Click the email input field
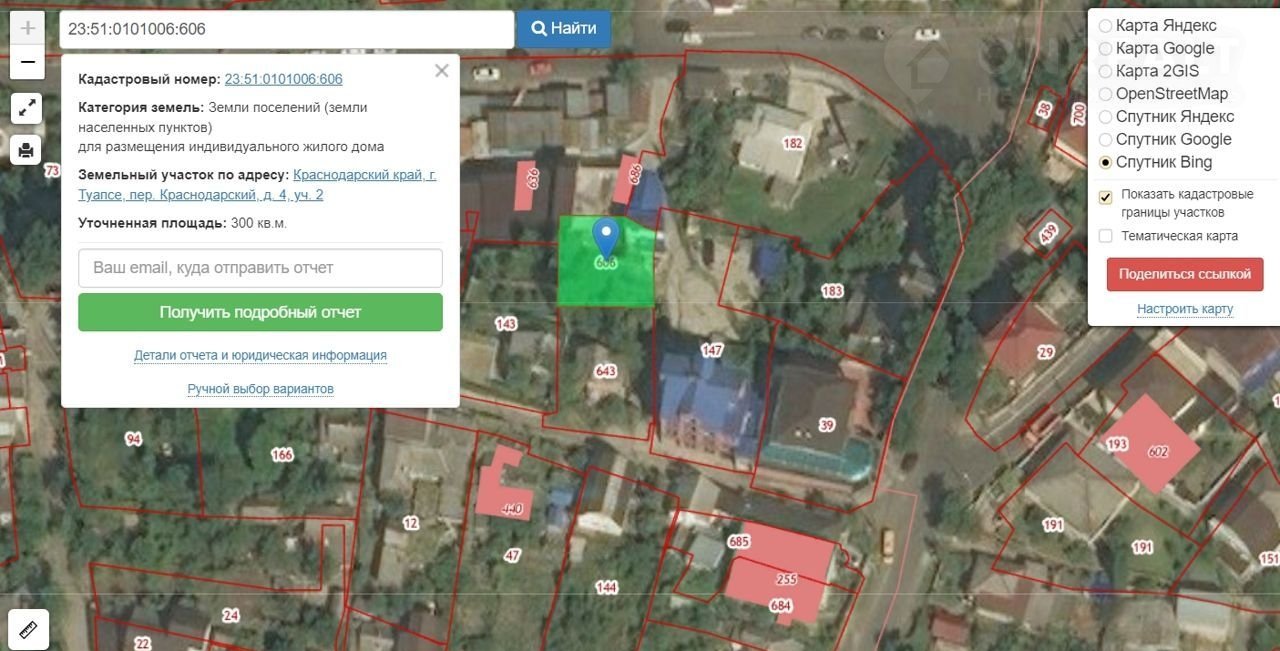This screenshot has height=651, width=1280. coord(260,268)
